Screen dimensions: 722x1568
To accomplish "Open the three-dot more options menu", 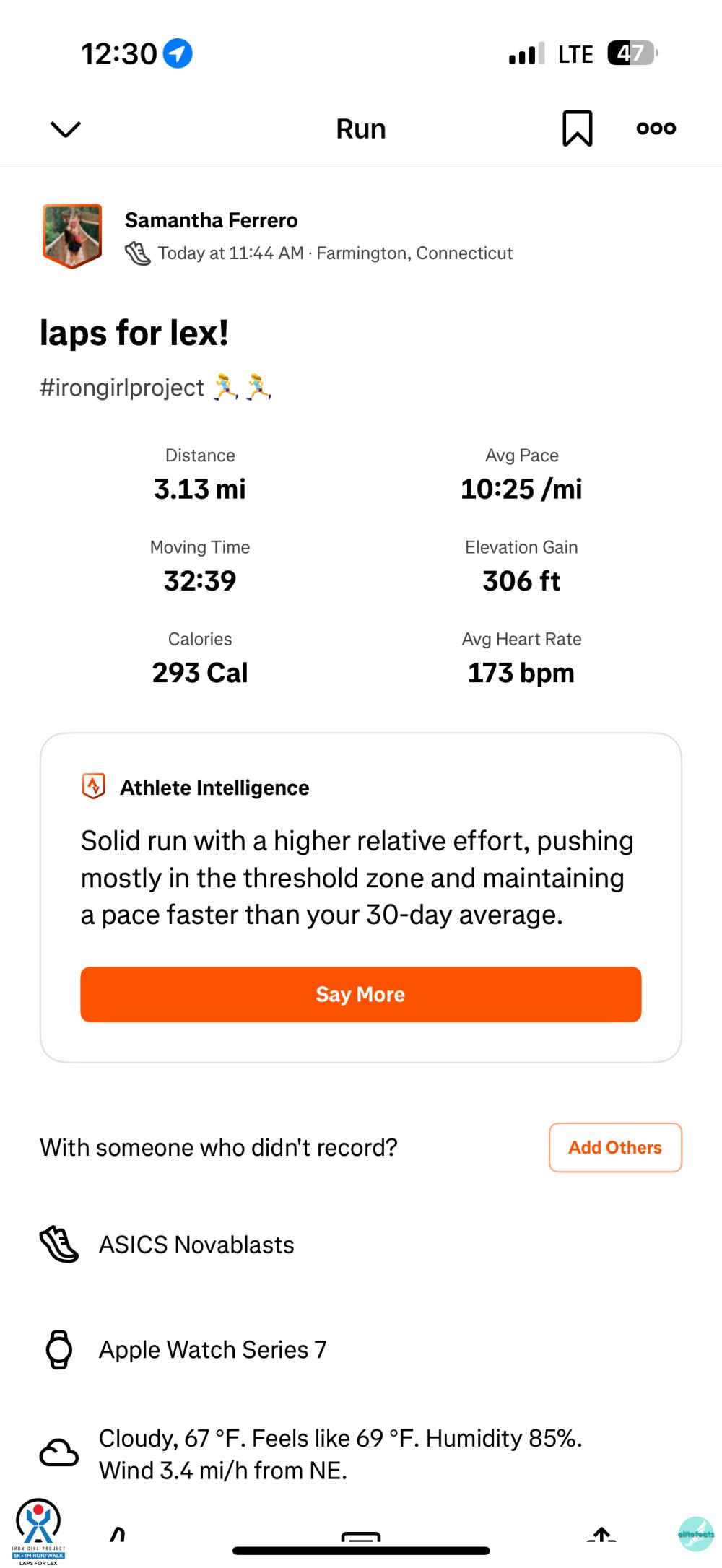I will click(656, 129).
